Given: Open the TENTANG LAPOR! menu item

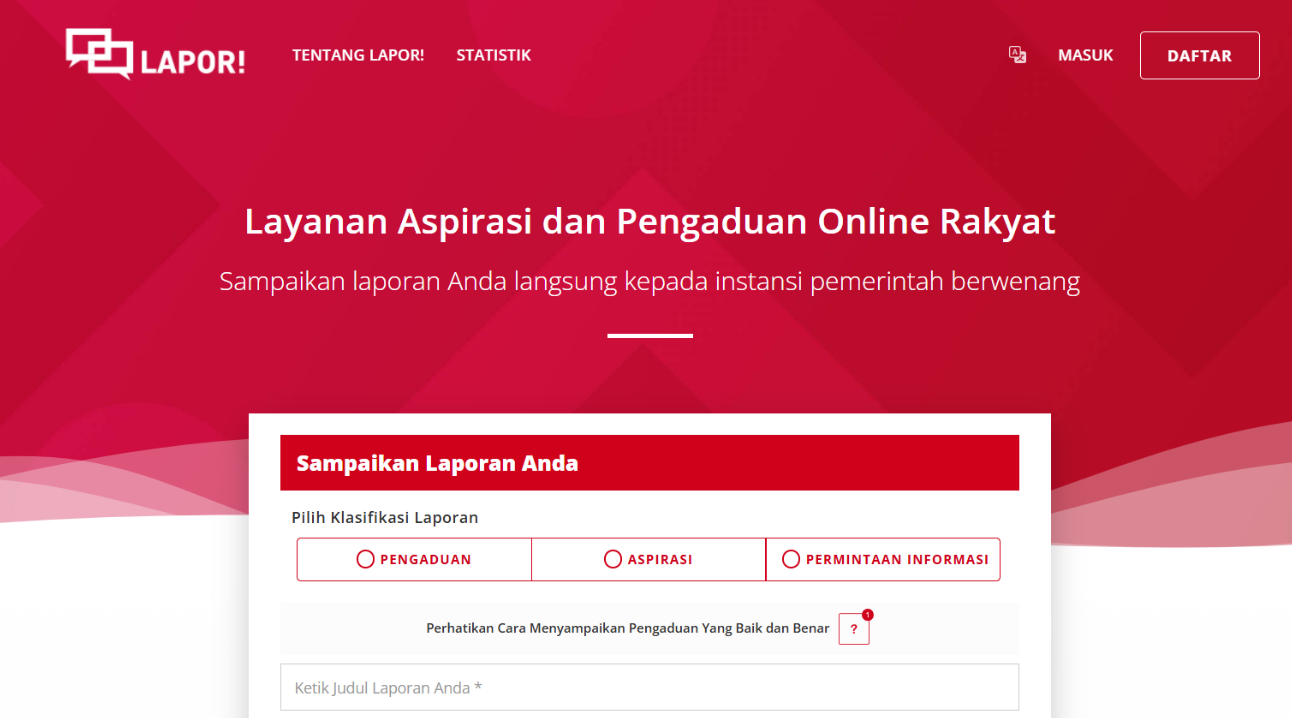Looking at the screenshot, I should pos(358,55).
